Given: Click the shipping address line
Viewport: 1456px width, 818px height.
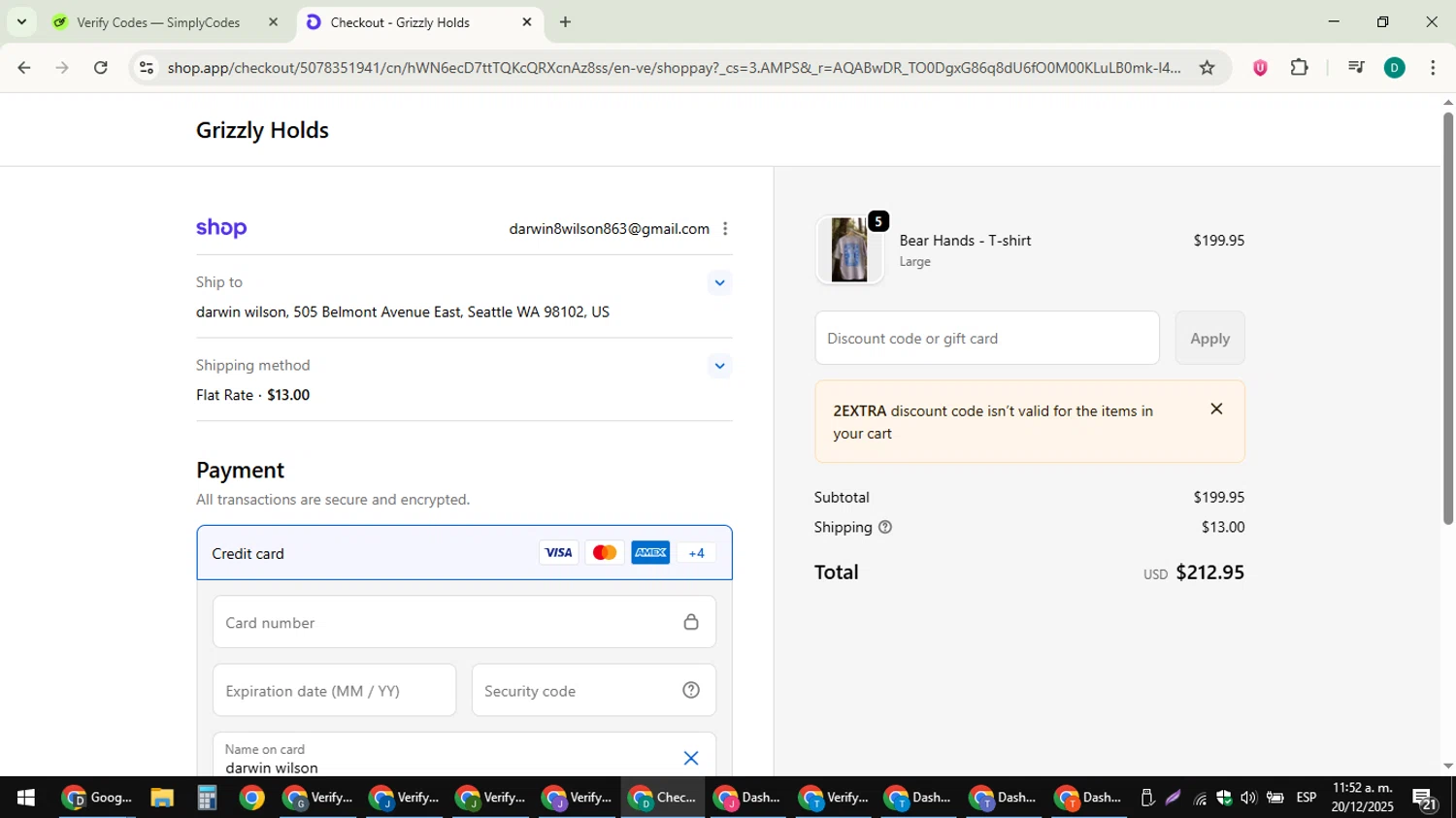Looking at the screenshot, I should click(403, 312).
